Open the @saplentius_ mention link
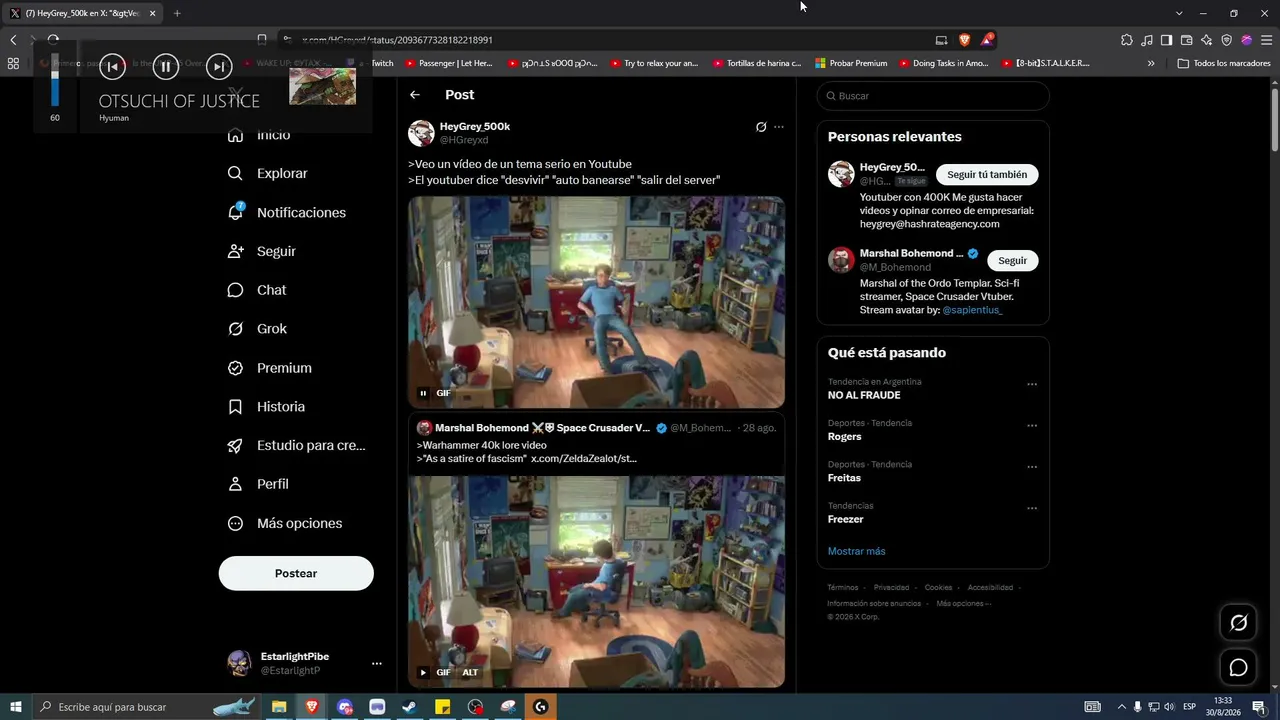This screenshot has height=720, width=1280. pos(972,310)
